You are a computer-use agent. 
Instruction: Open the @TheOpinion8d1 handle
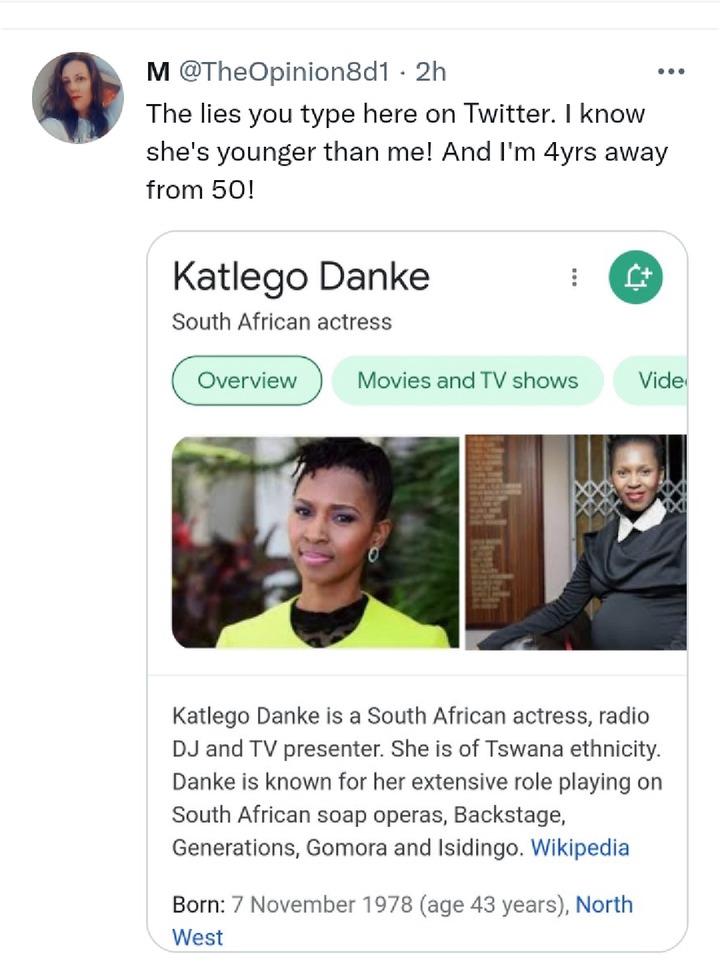(x=284, y=72)
